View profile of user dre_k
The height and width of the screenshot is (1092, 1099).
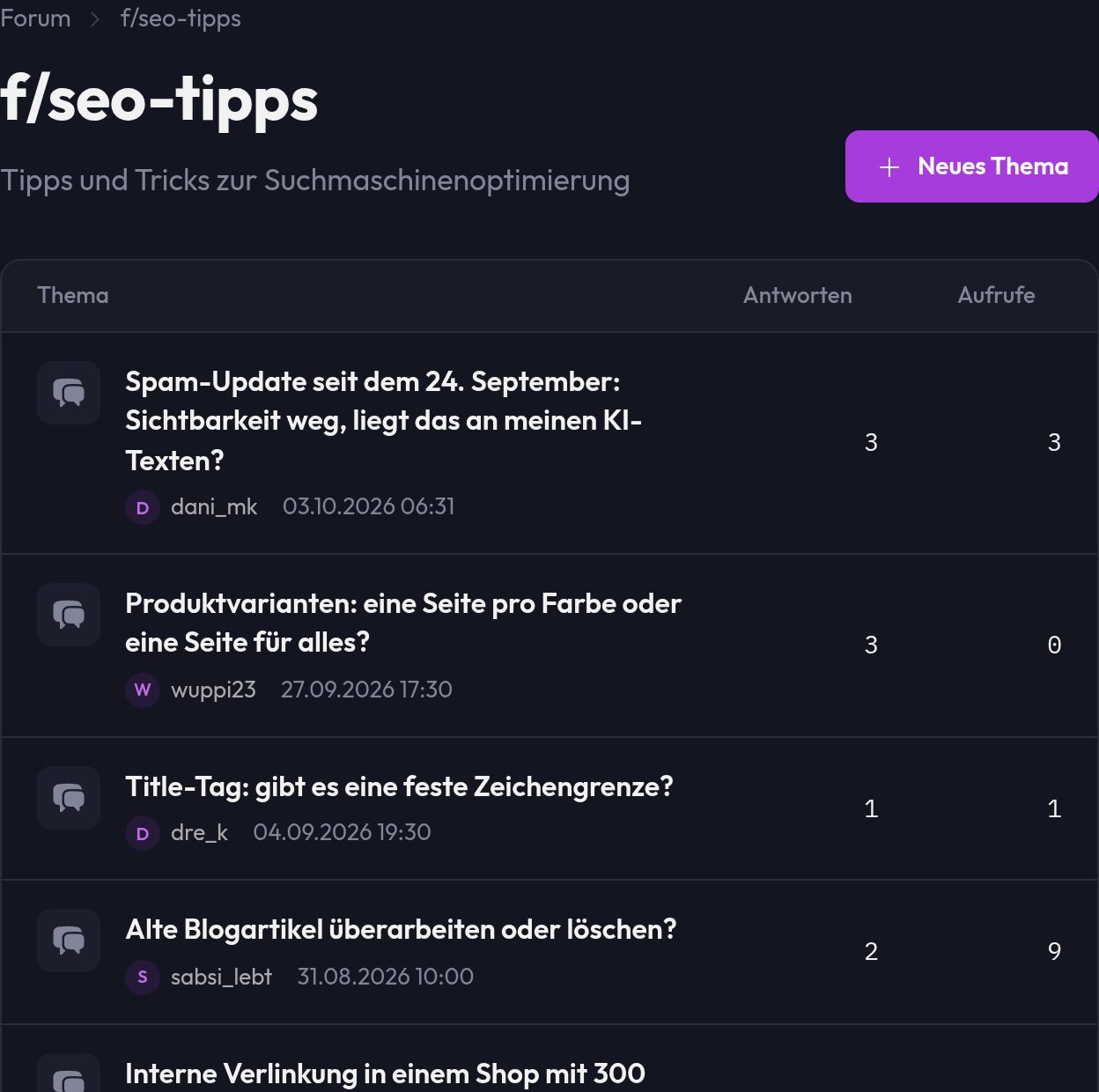[x=199, y=832]
